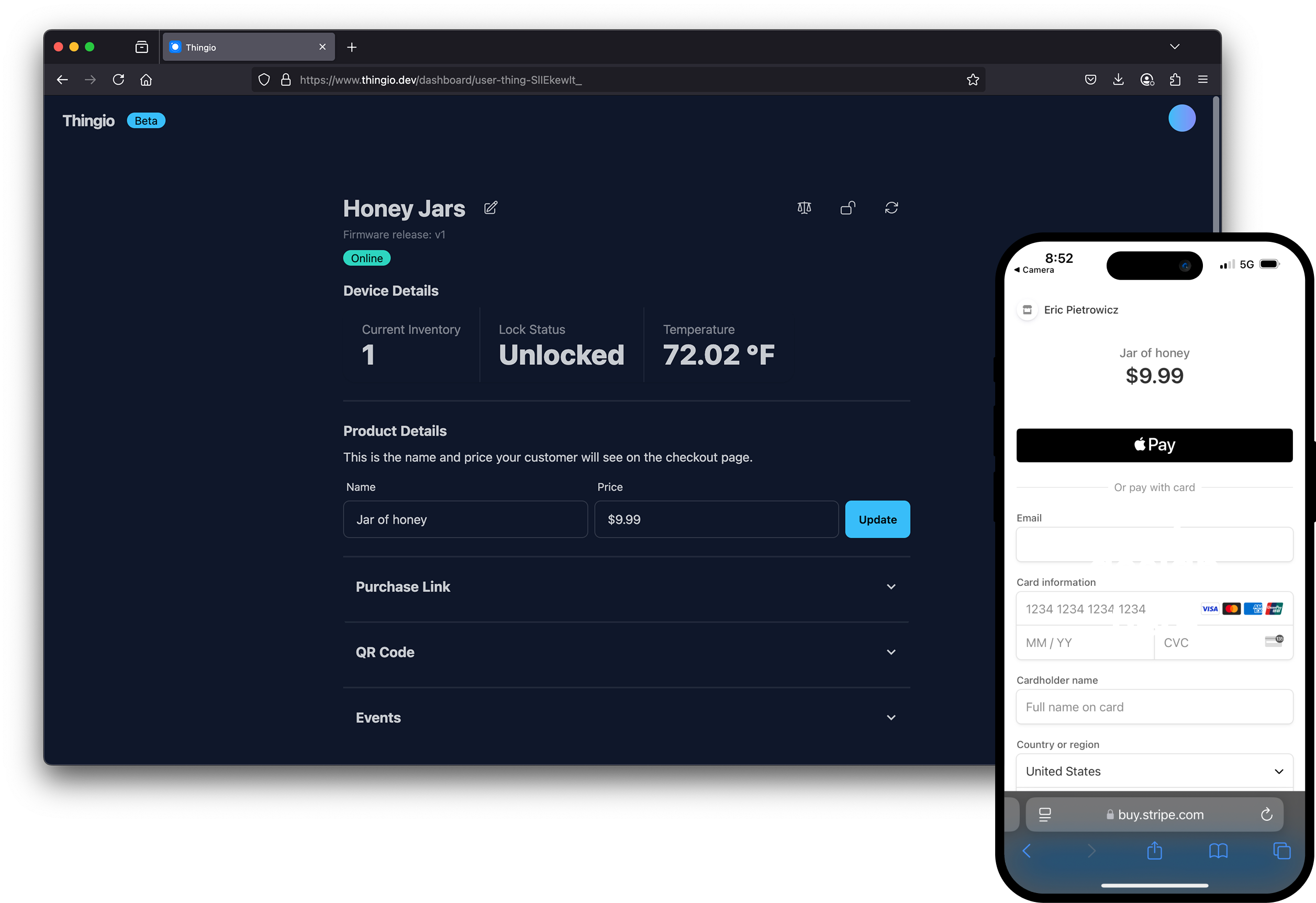Tap the MM / YY expiry field
Screen dimensions: 1316x903
1085,643
